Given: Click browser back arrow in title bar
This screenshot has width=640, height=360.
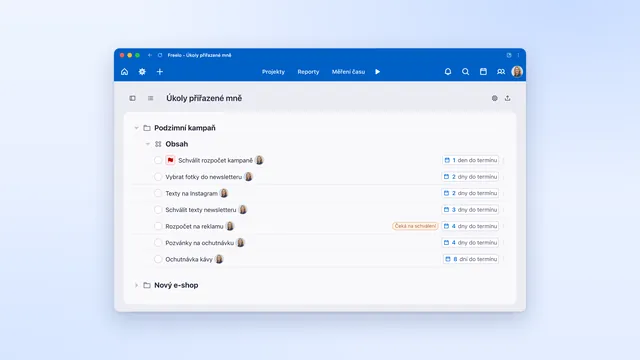Looking at the screenshot, I should [150, 55].
